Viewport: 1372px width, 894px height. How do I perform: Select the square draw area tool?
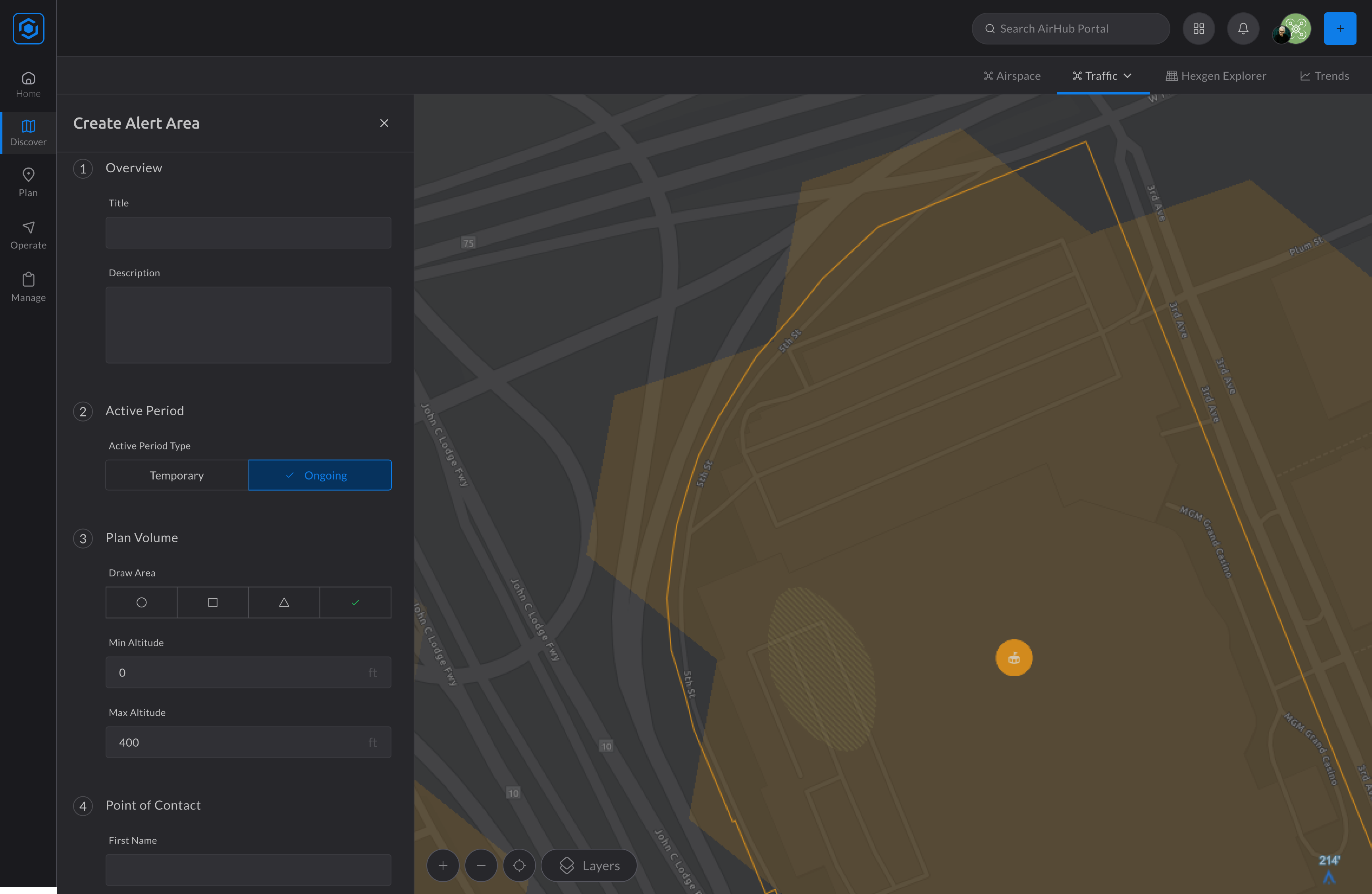click(x=213, y=602)
